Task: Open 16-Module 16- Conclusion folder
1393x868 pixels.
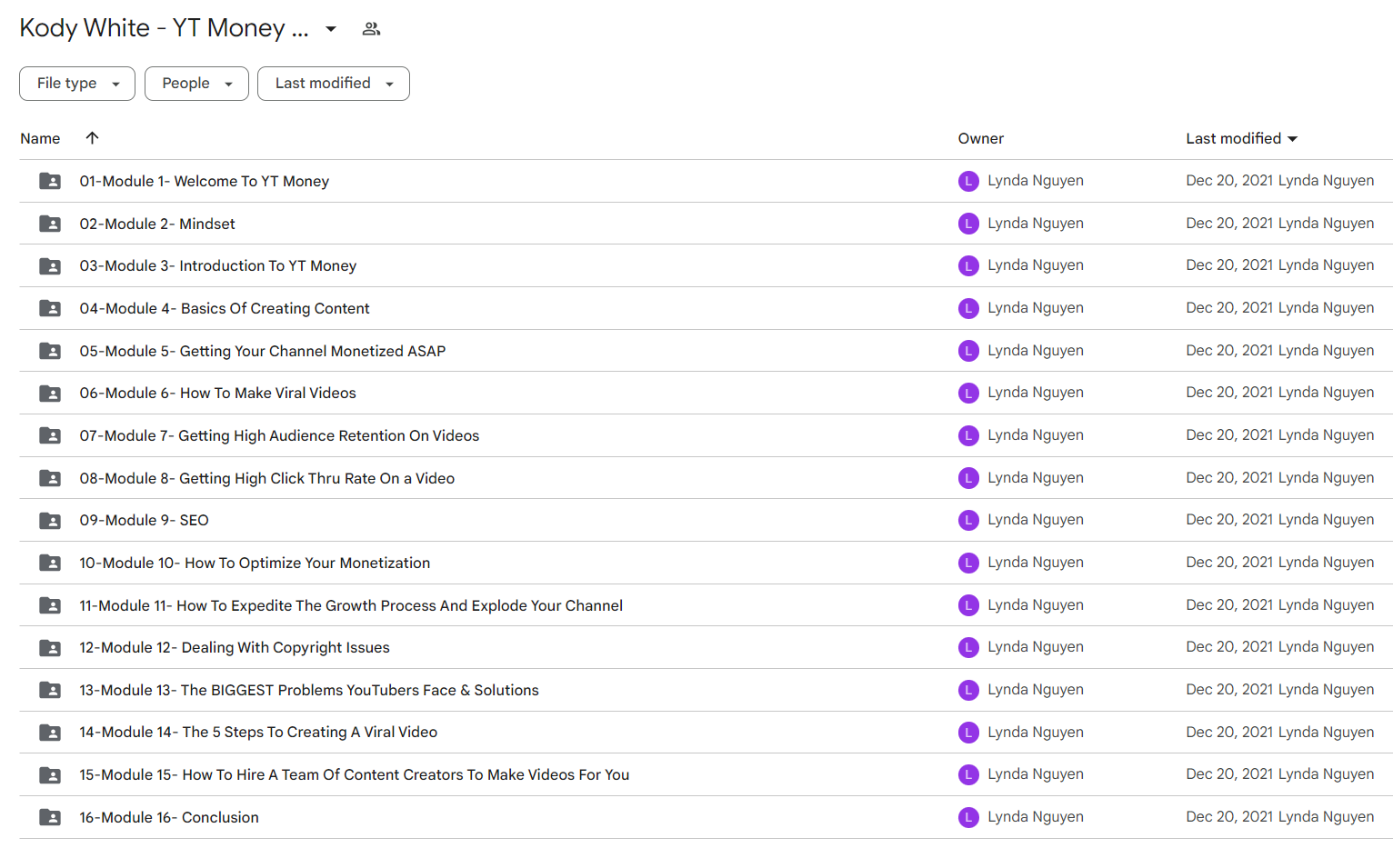Action: pyautogui.click(x=168, y=817)
